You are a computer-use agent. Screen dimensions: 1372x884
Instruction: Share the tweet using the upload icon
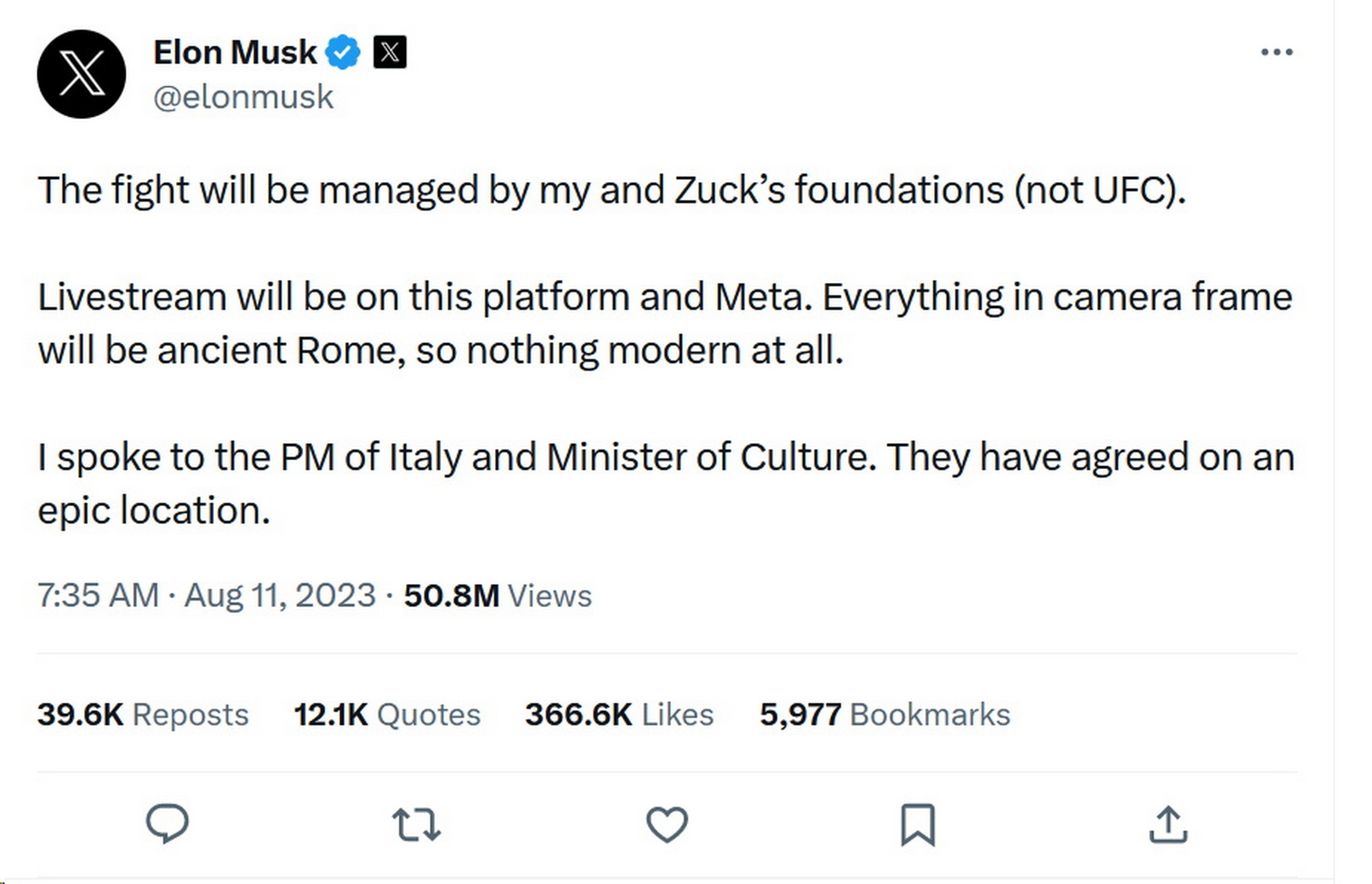click(x=1168, y=824)
